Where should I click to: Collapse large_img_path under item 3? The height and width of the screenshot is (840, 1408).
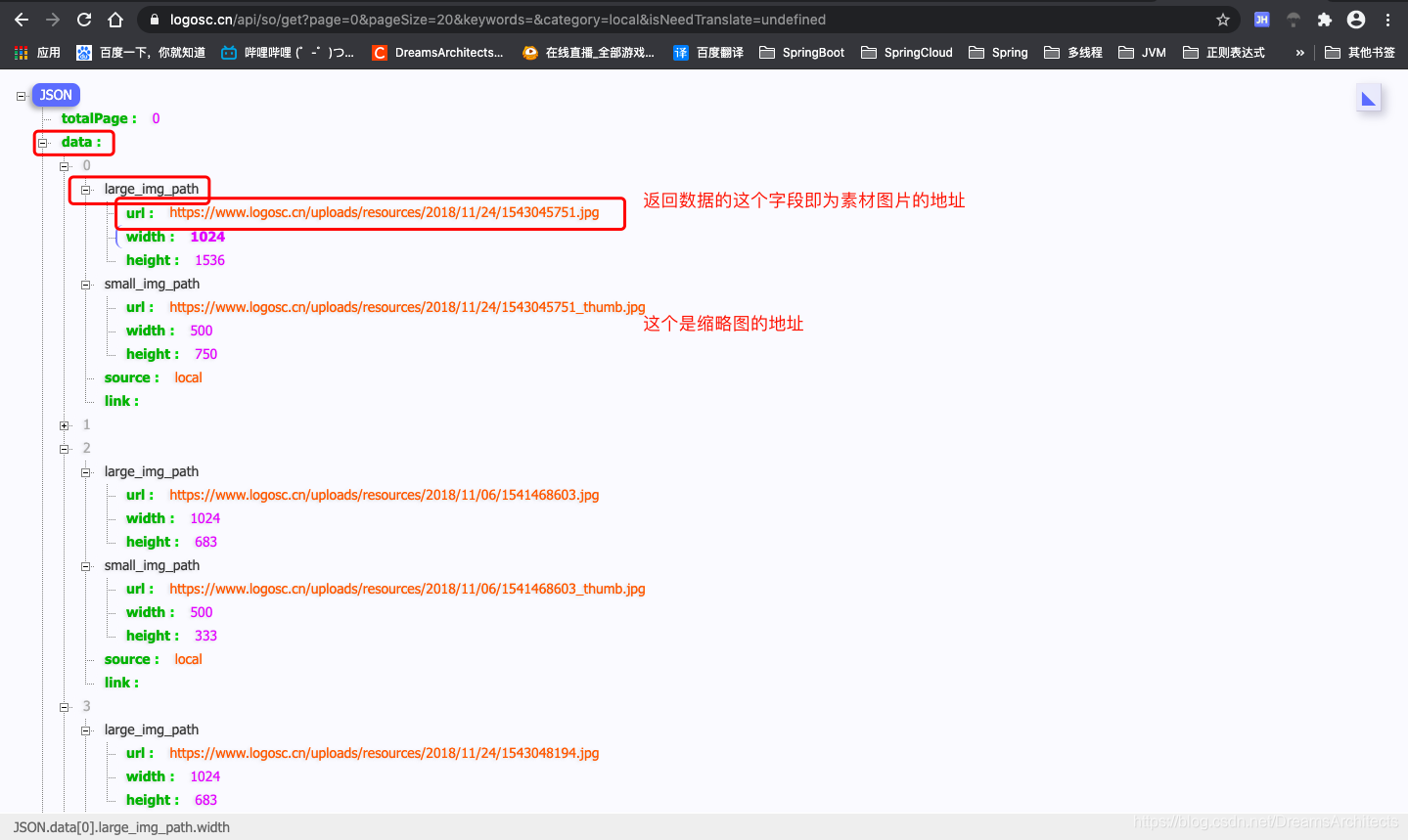tap(86, 730)
